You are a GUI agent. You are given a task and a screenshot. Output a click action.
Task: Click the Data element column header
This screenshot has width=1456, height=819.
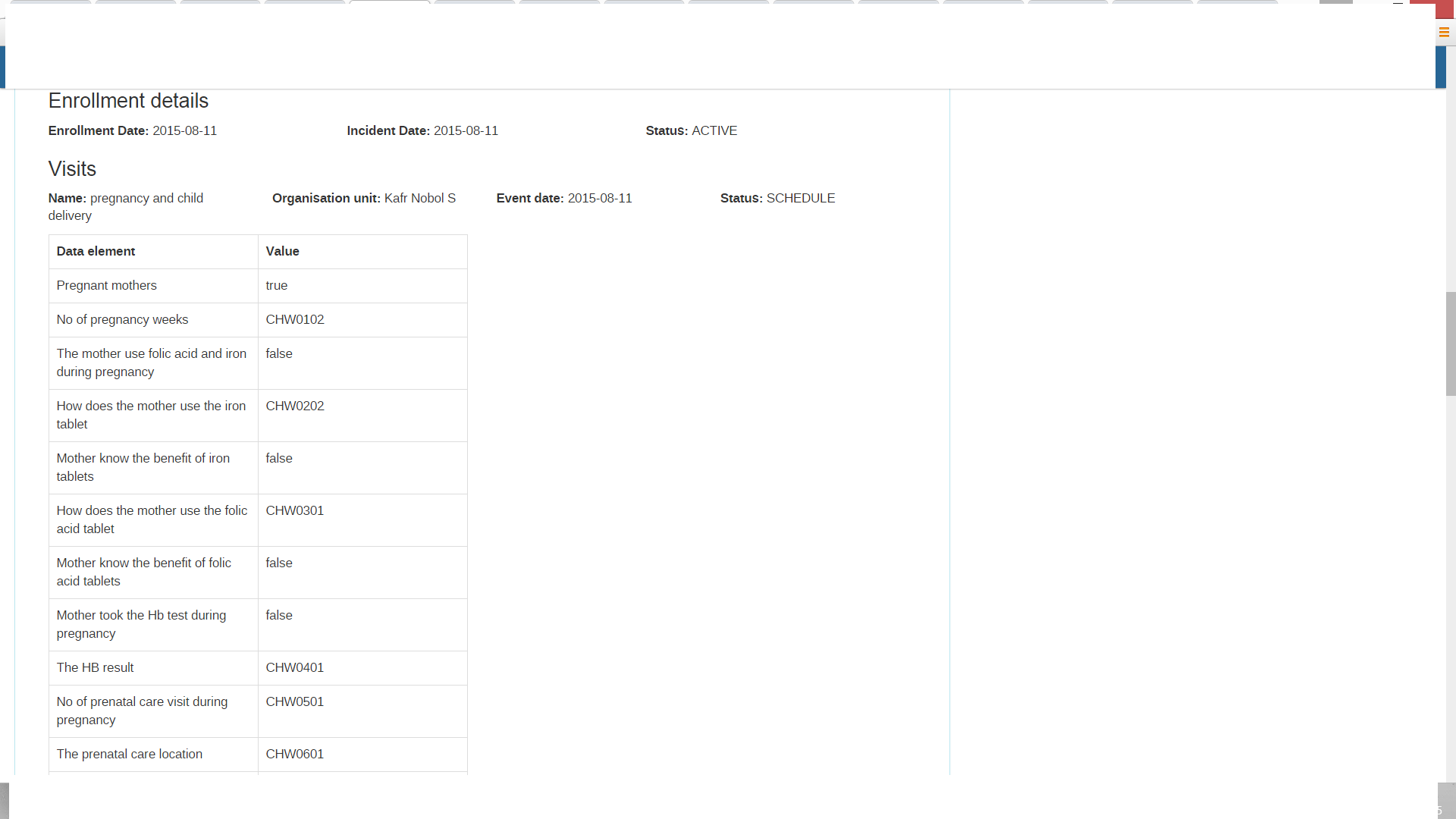[x=96, y=252]
